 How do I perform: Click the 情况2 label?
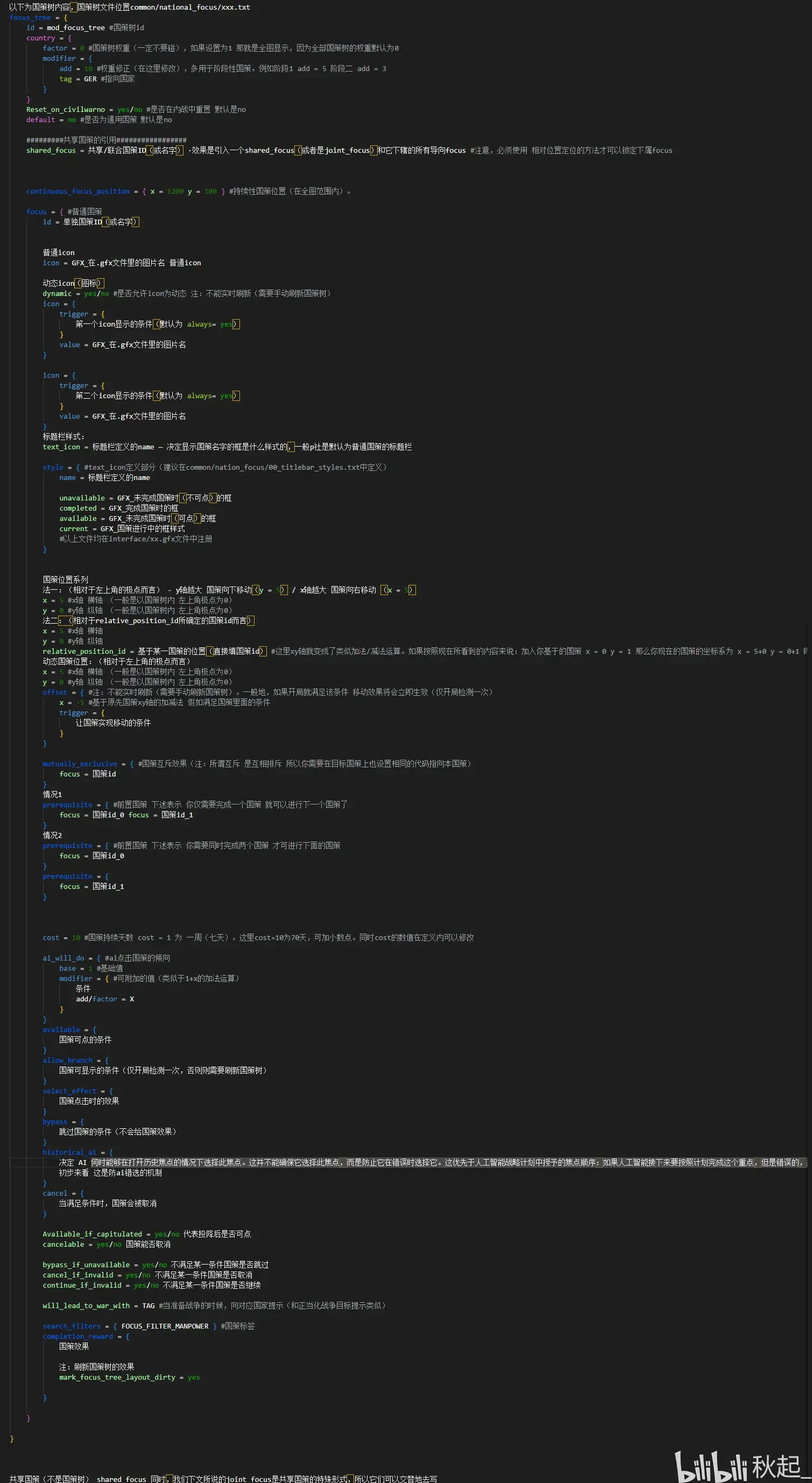52,835
